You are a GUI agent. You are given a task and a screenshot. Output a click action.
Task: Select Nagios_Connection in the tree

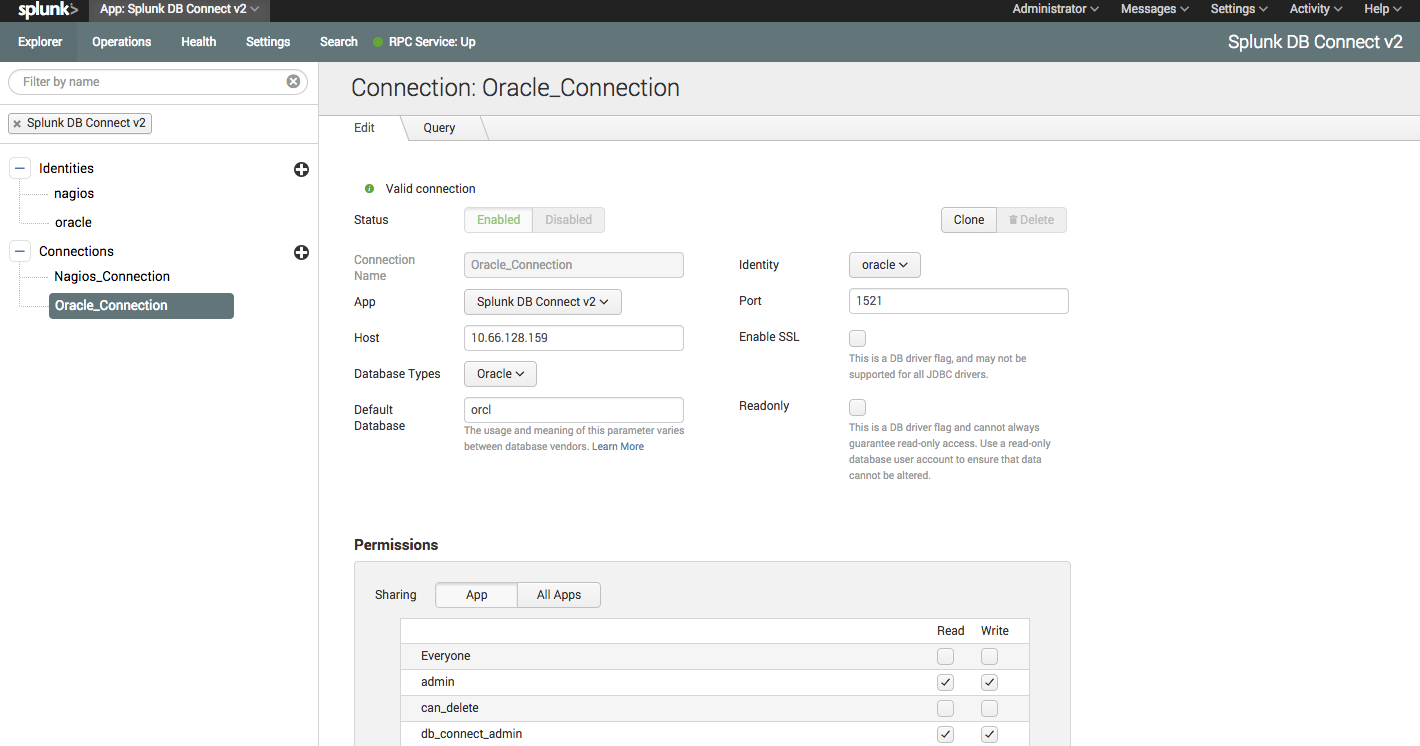[x=112, y=277]
